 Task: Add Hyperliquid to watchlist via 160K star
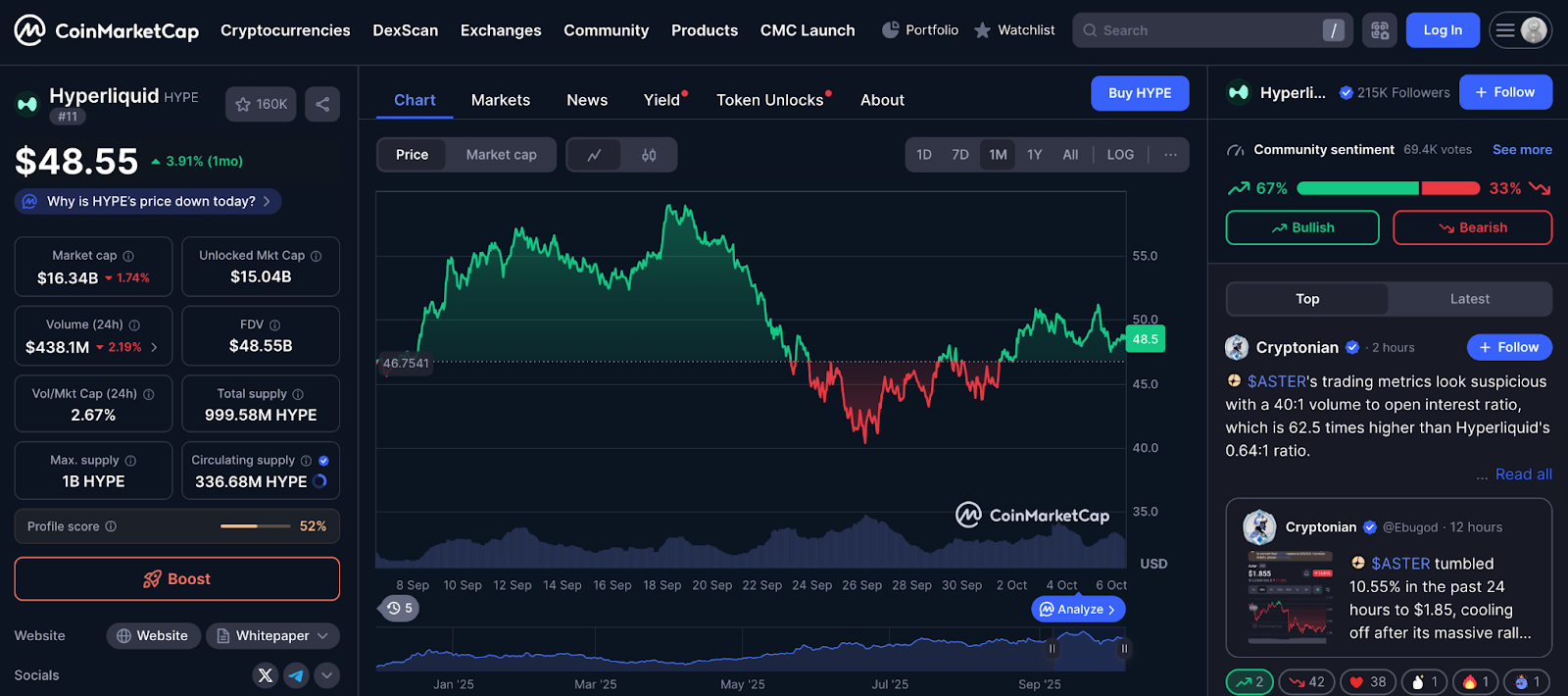tap(261, 104)
